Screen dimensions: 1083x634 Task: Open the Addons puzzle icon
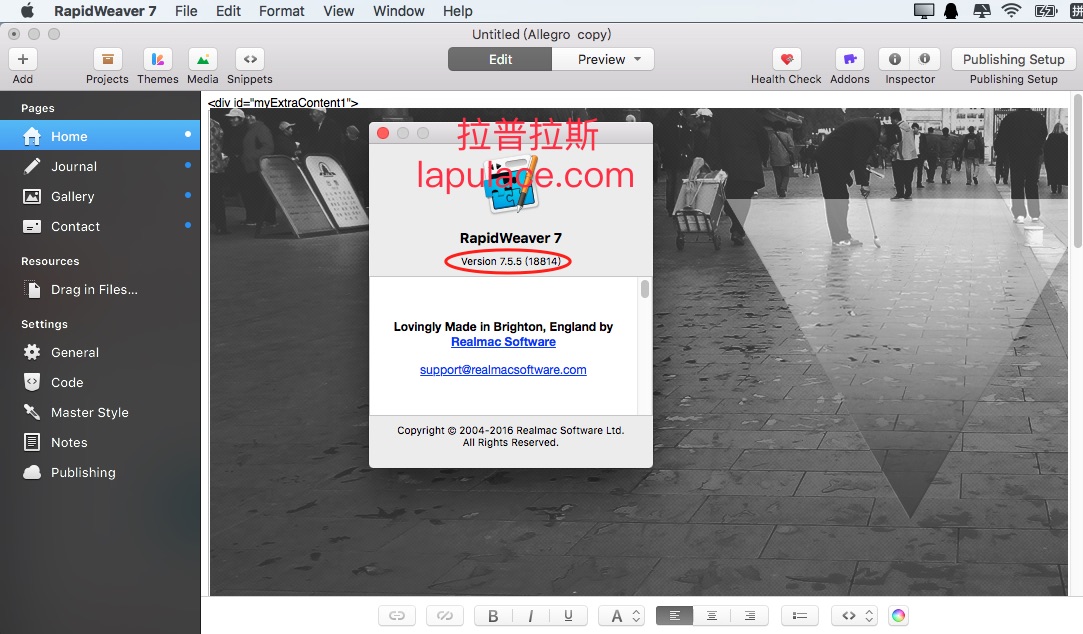click(x=850, y=59)
